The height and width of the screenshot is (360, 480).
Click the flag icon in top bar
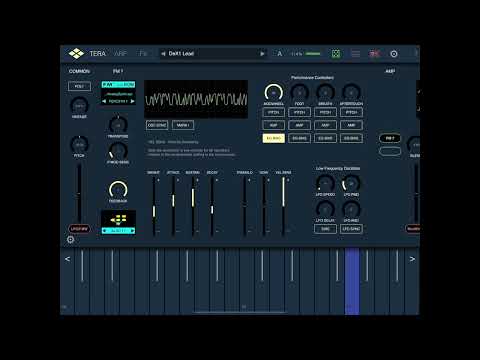pyautogui.click(x=374, y=54)
